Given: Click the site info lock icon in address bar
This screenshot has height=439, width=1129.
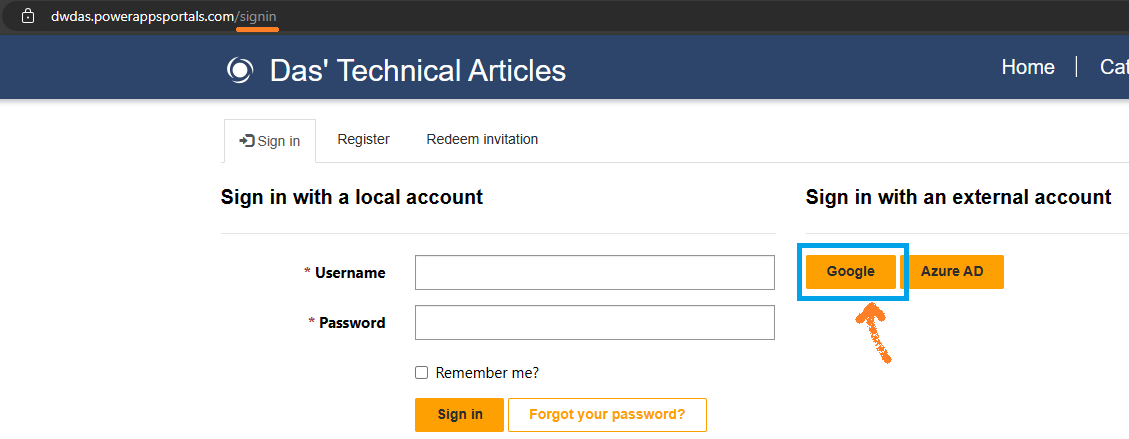Looking at the screenshot, I should 28,15.
